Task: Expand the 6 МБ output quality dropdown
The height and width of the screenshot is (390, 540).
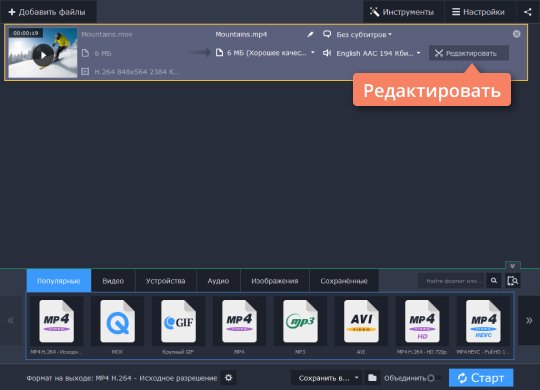Action: point(270,53)
